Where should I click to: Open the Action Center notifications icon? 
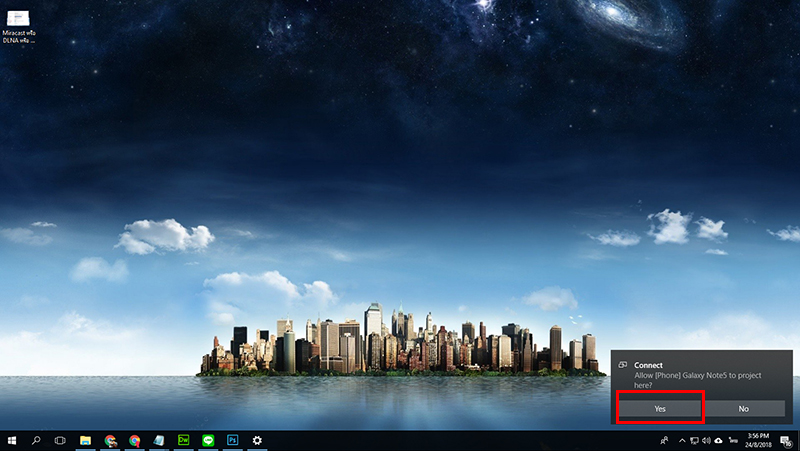[787, 441]
